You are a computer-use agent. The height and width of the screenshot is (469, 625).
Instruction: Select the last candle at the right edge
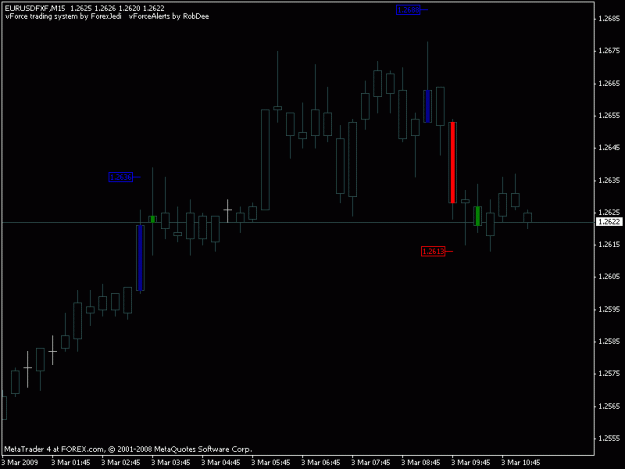click(x=527, y=218)
